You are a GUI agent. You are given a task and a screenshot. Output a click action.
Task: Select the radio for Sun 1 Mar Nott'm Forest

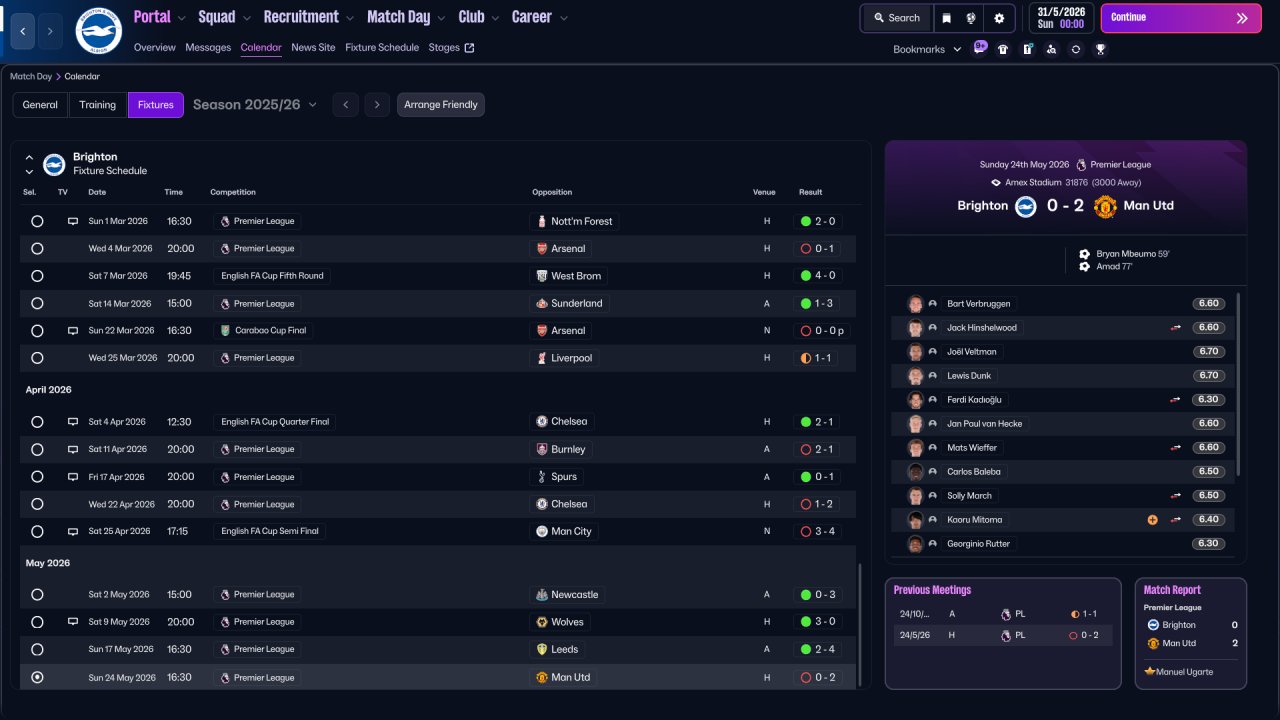click(37, 221)
